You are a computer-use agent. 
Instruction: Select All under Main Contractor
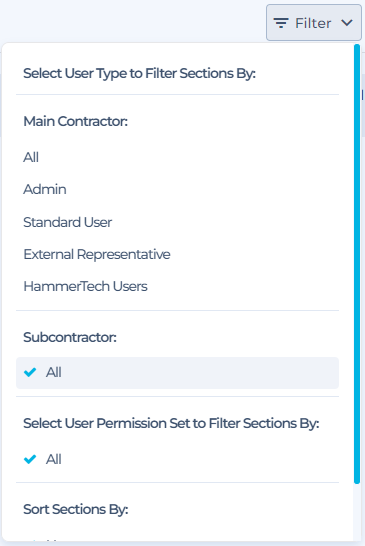tap(31, 157)
